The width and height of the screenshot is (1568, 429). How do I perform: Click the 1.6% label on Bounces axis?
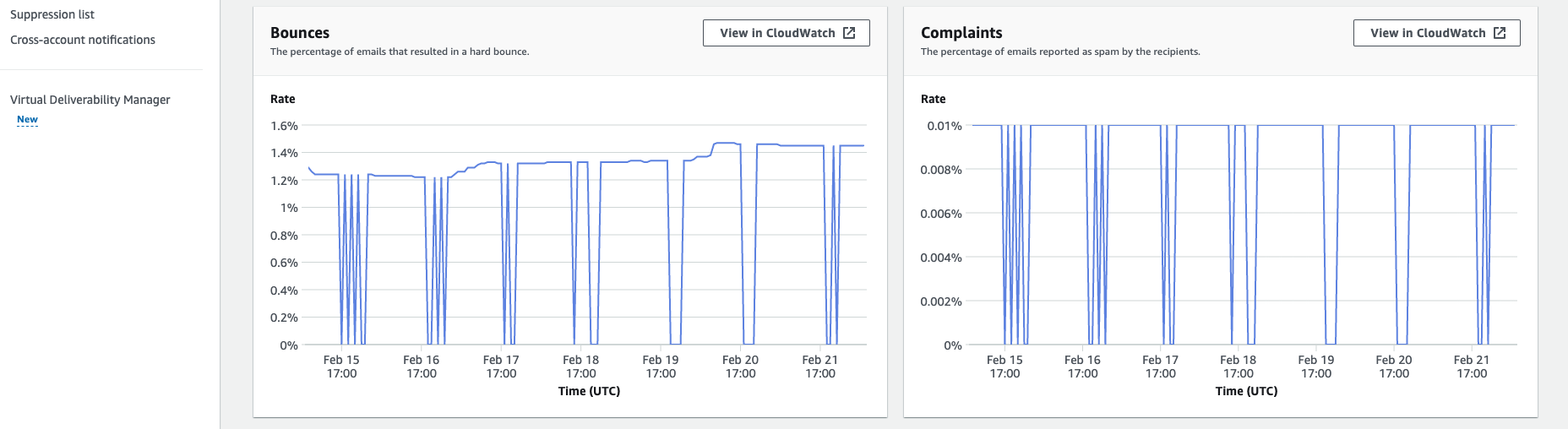(x=284, y=126)
